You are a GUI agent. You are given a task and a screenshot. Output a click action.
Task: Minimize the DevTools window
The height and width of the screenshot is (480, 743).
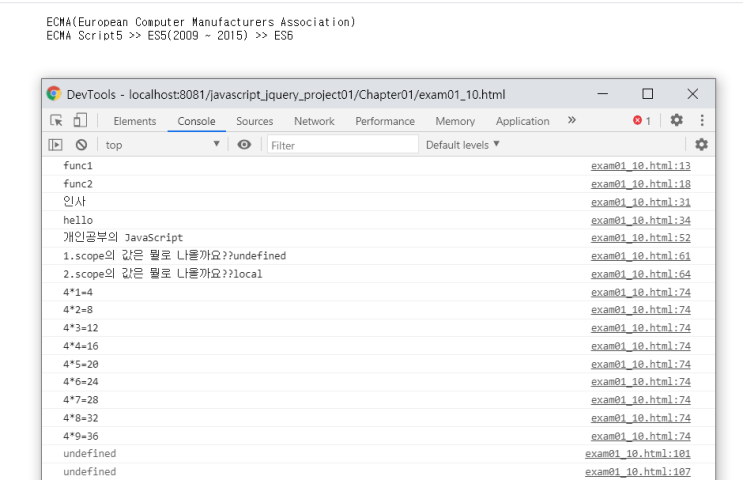(x=602, y=94)
